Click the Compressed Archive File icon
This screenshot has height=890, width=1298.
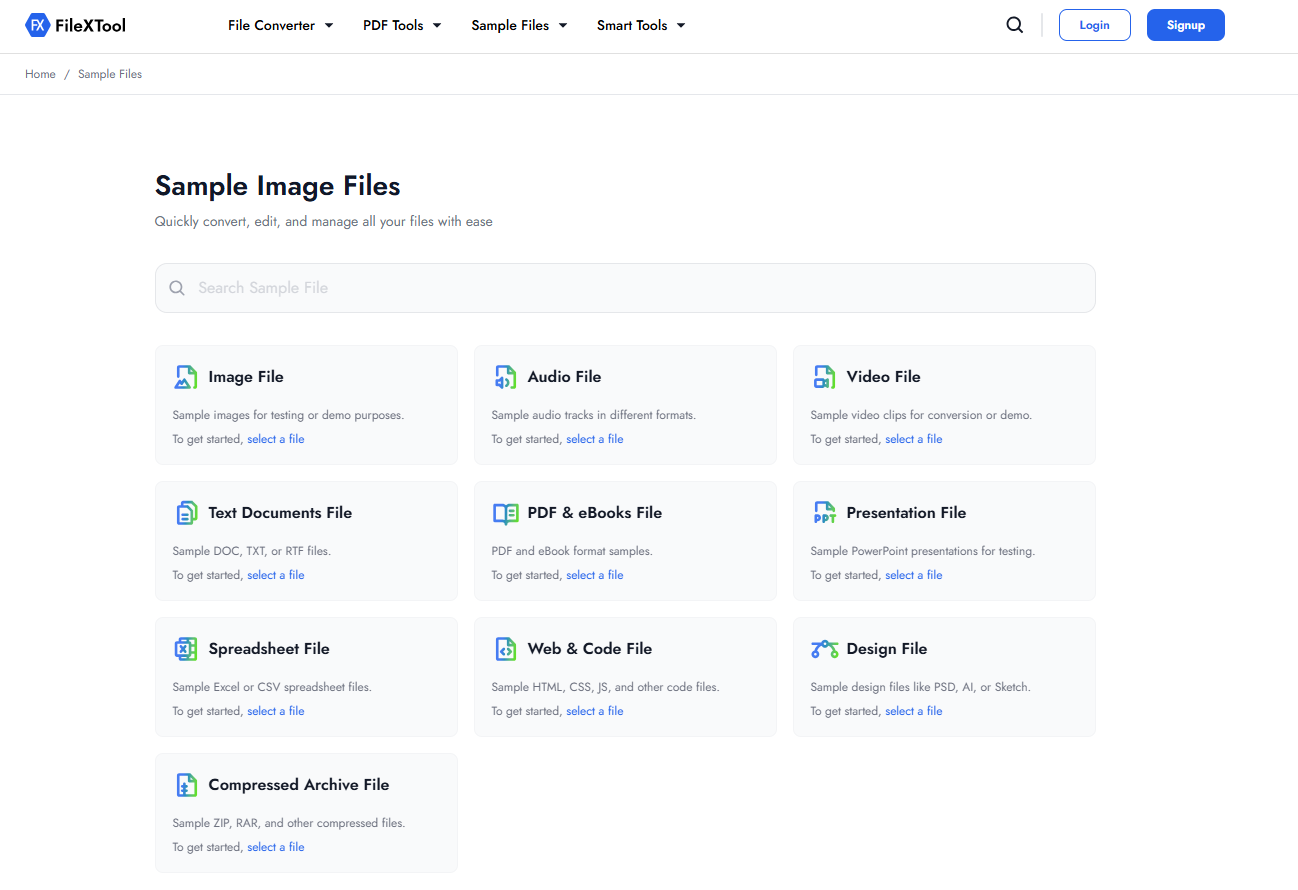(186, 784)
